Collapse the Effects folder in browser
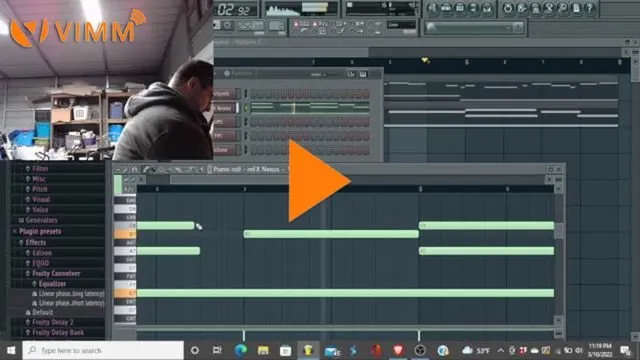The image size is (640, 360). click(x=32, y=242)
